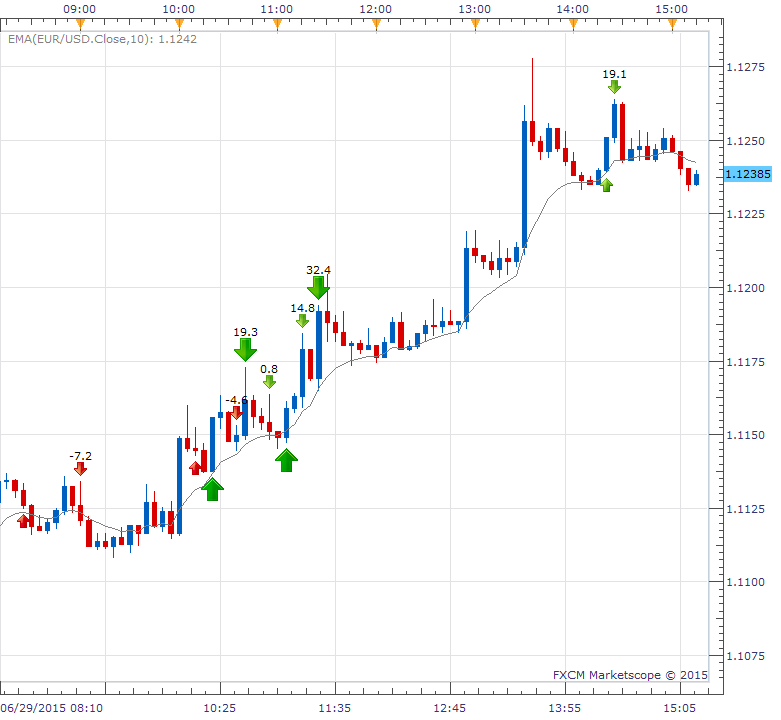Click the 15:05 bottom time label
Viewport: 781px width, 720px height.
[x=680, y=708]
